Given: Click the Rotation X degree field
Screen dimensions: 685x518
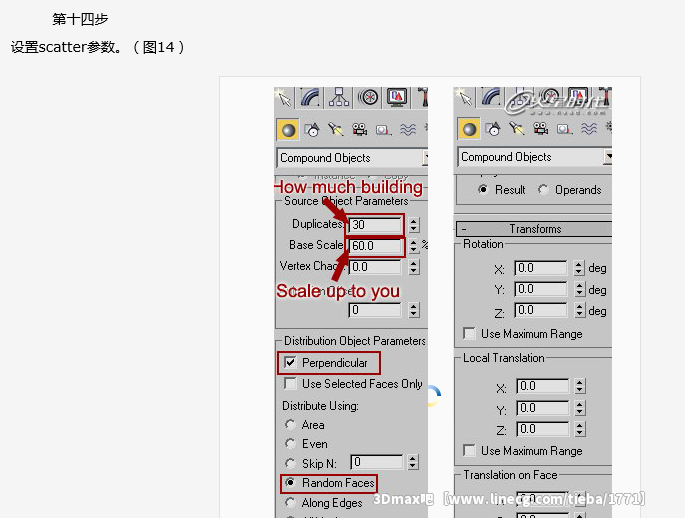Looking at the screenshot, I should click(541, 268).
